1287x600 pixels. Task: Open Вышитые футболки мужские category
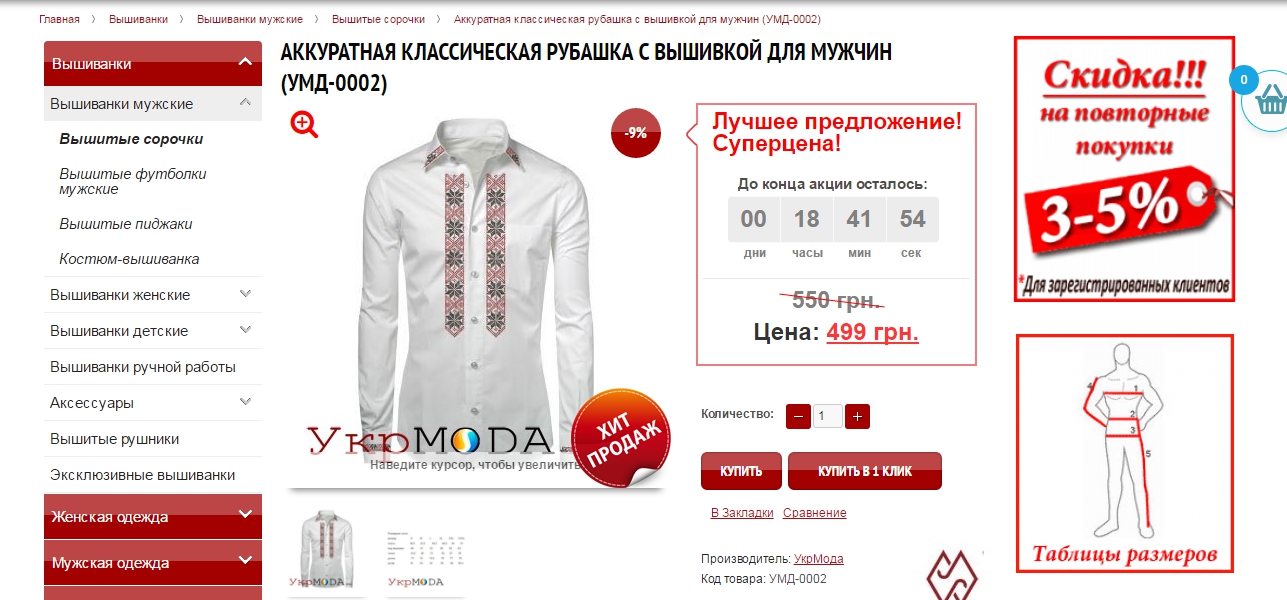133,181
